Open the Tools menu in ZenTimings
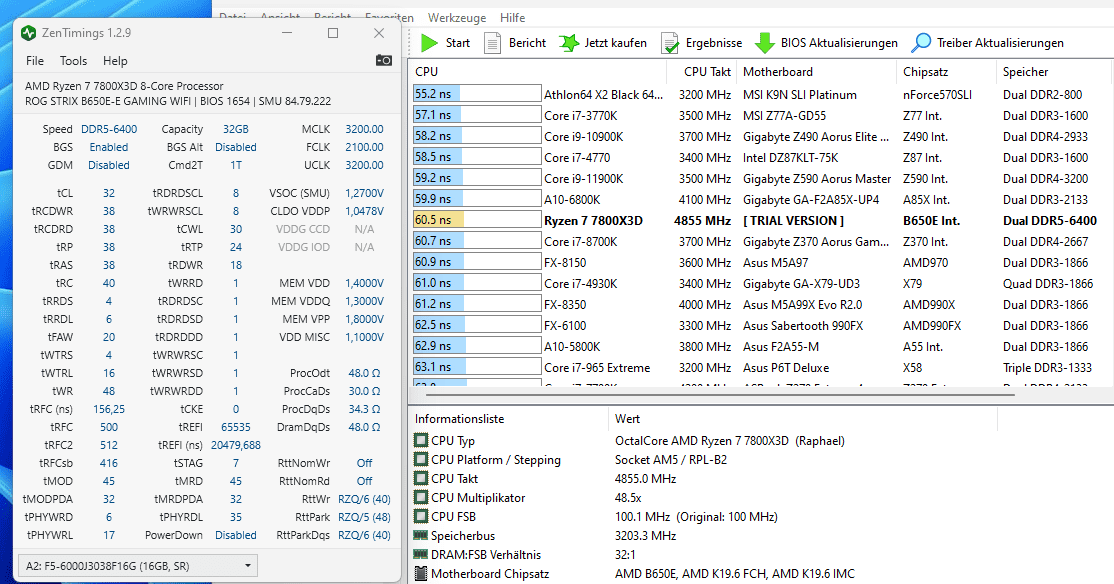The image size is (1114, 584). pyautogui.click(x=73, y=61)
